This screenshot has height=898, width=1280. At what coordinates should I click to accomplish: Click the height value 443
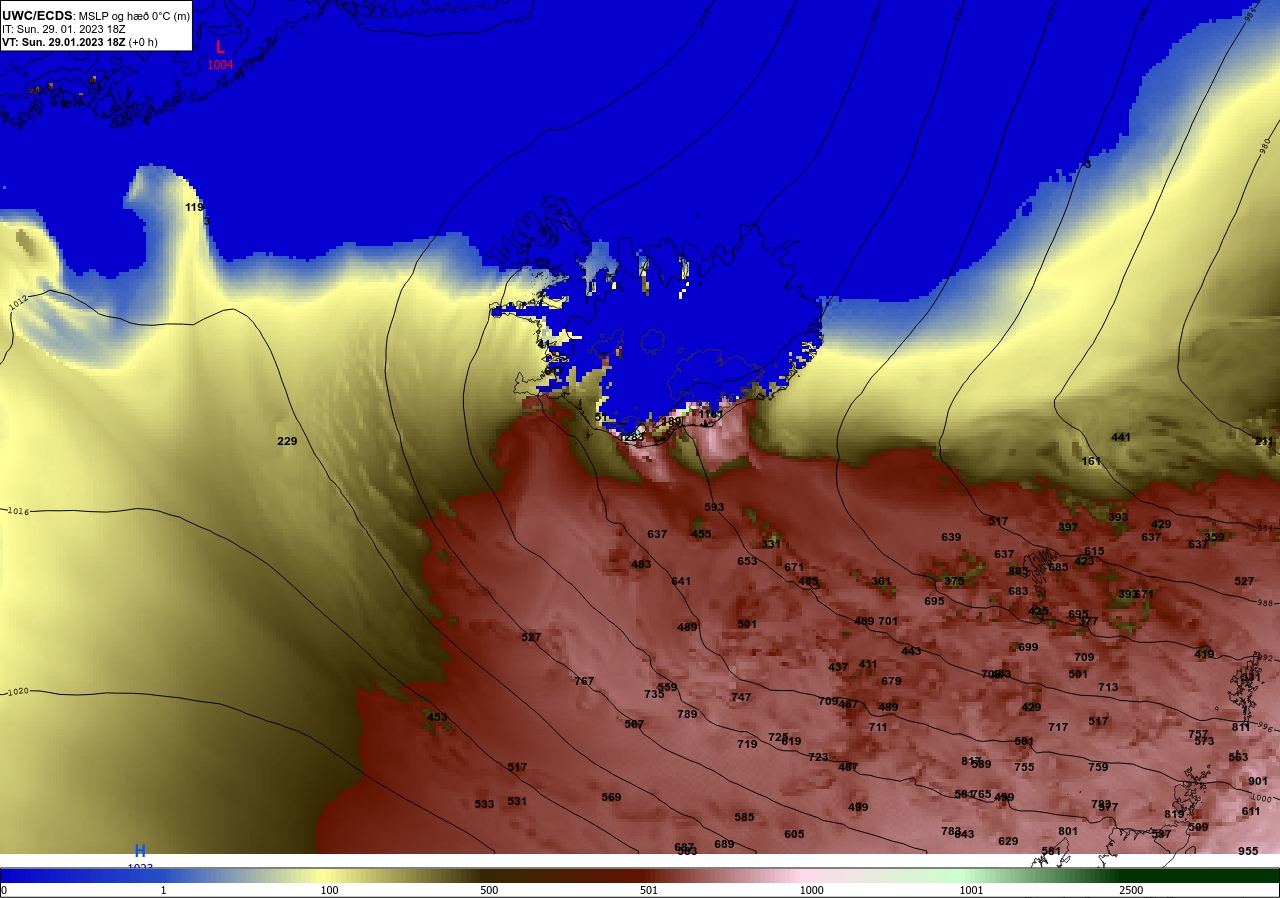point(911,651)
